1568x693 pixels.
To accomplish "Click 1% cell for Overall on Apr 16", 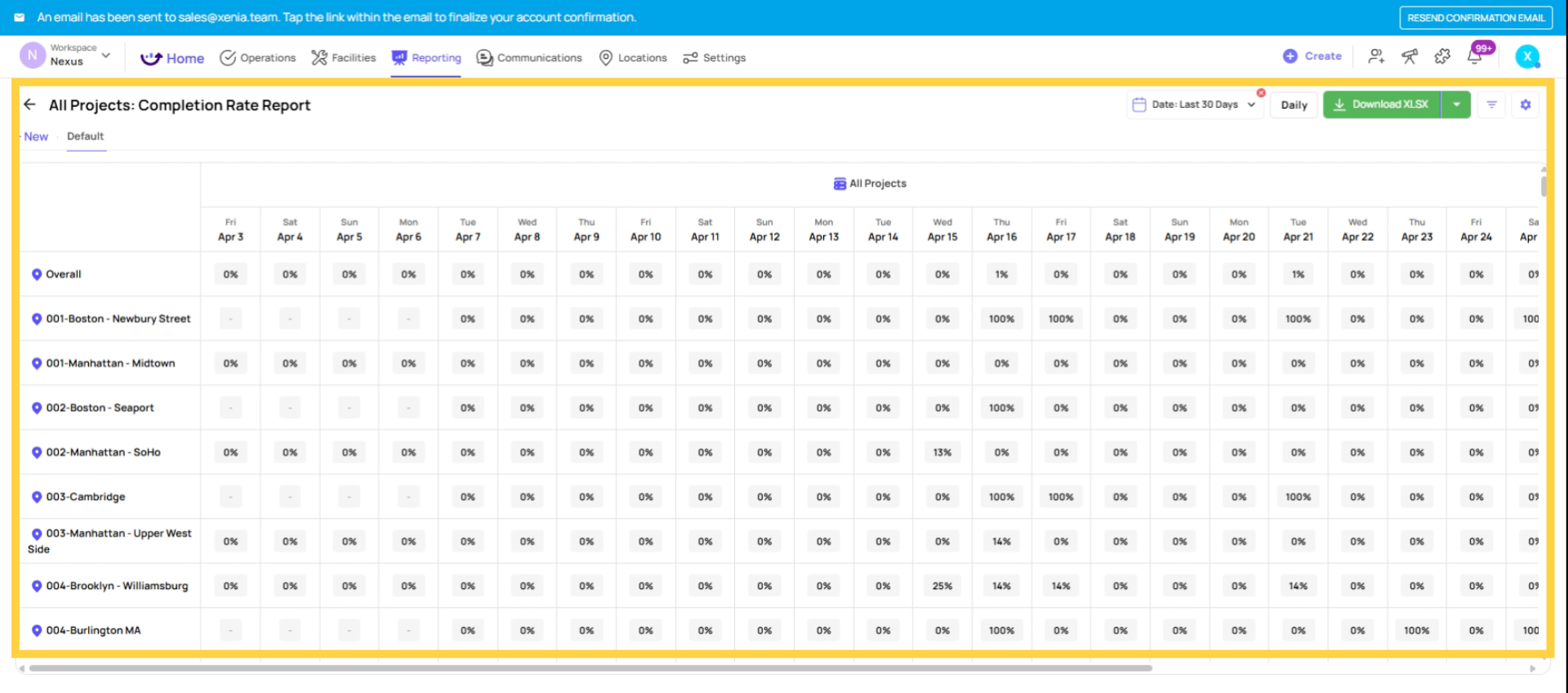I will pyautogui.click(x=1002, y=275).
